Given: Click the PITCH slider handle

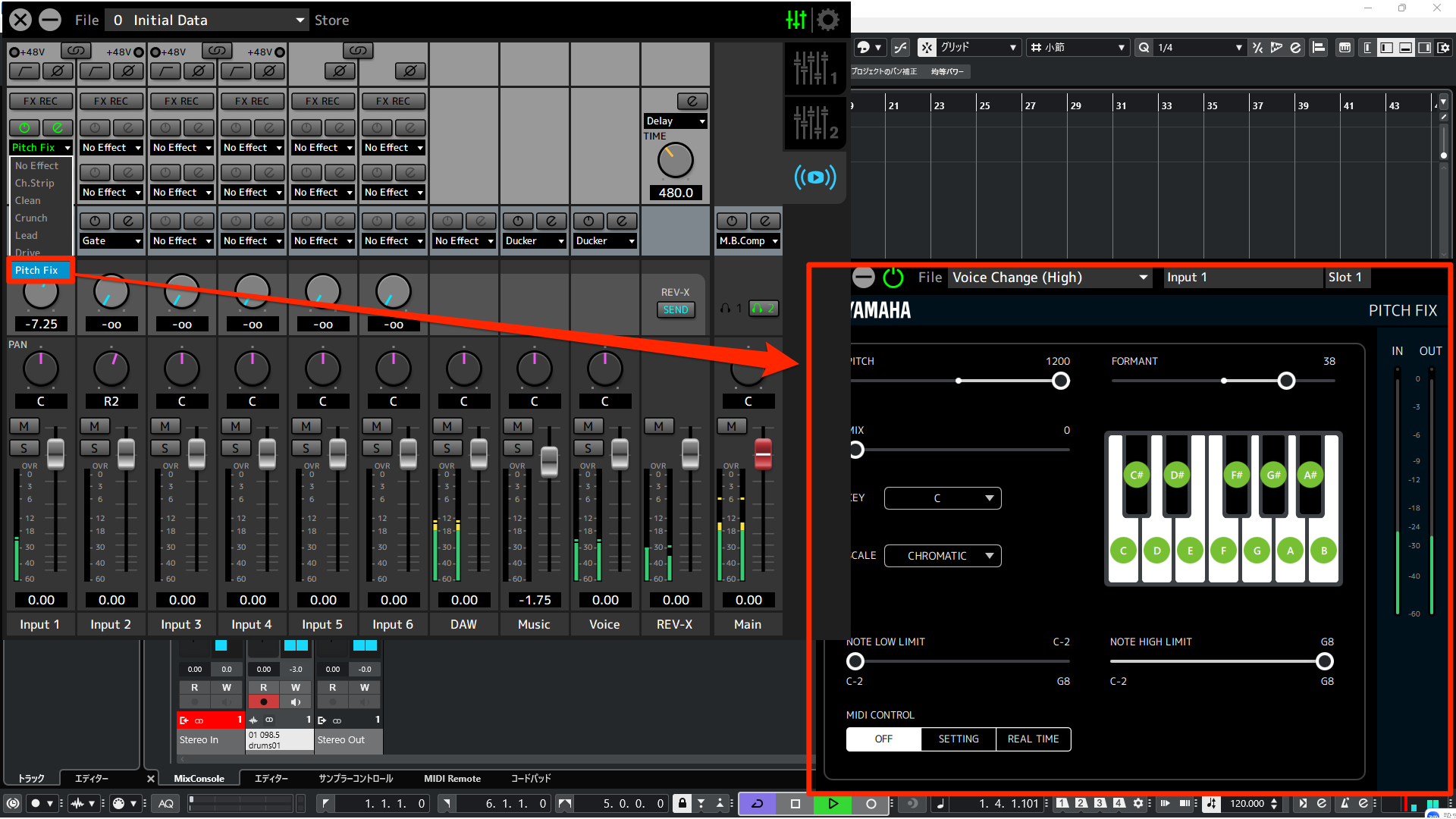Looking at the screenshot, I should pos(1061,381).
